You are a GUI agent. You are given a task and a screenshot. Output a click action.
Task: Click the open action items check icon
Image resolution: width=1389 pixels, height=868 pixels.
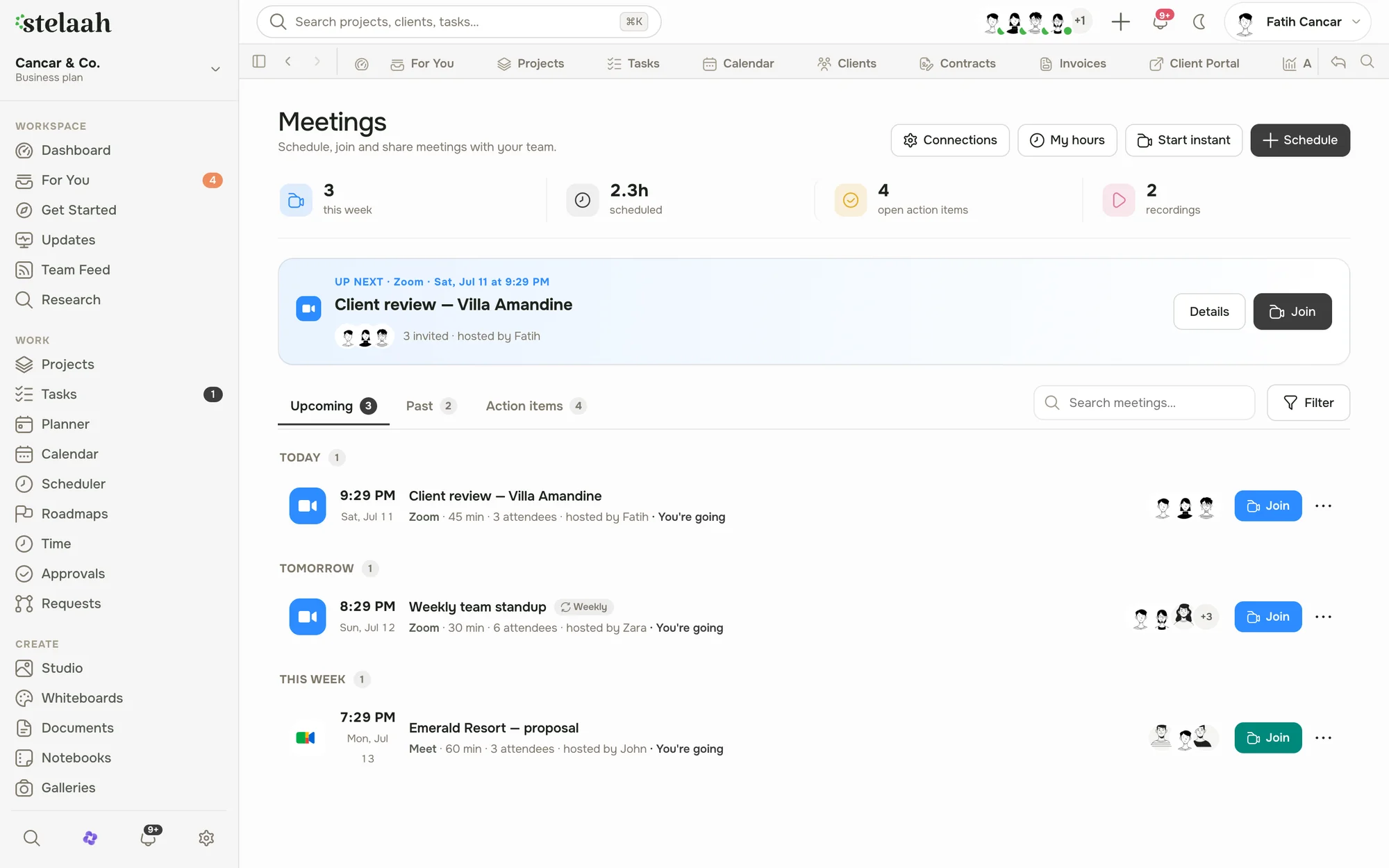coord(851,200)
